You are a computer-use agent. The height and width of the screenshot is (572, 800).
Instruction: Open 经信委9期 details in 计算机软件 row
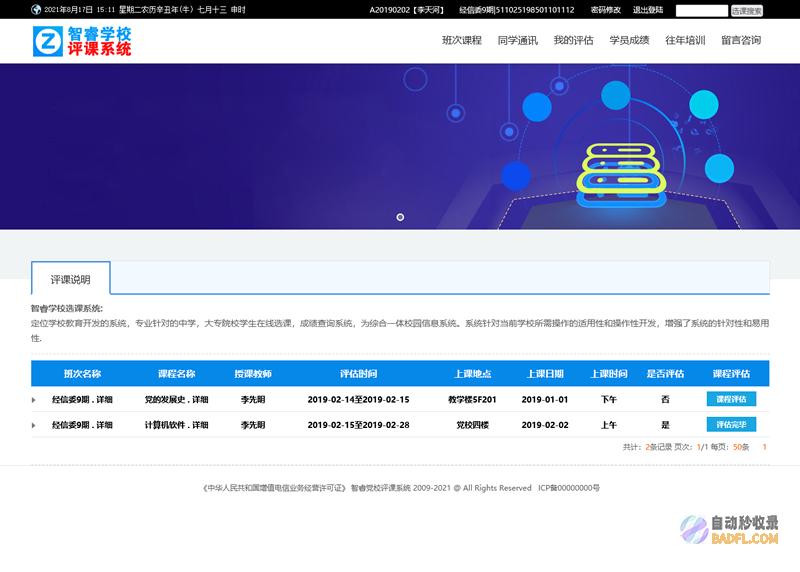[82, 425]
